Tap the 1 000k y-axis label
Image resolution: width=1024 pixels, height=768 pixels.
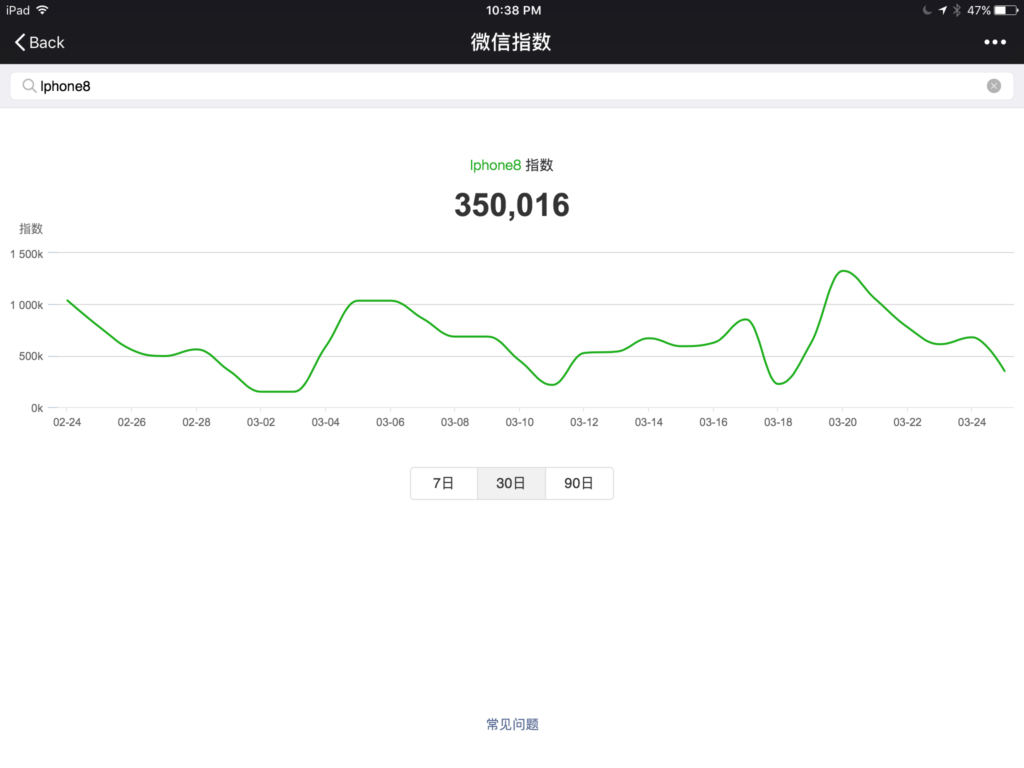pyautogui.click(x=27, y=305)
